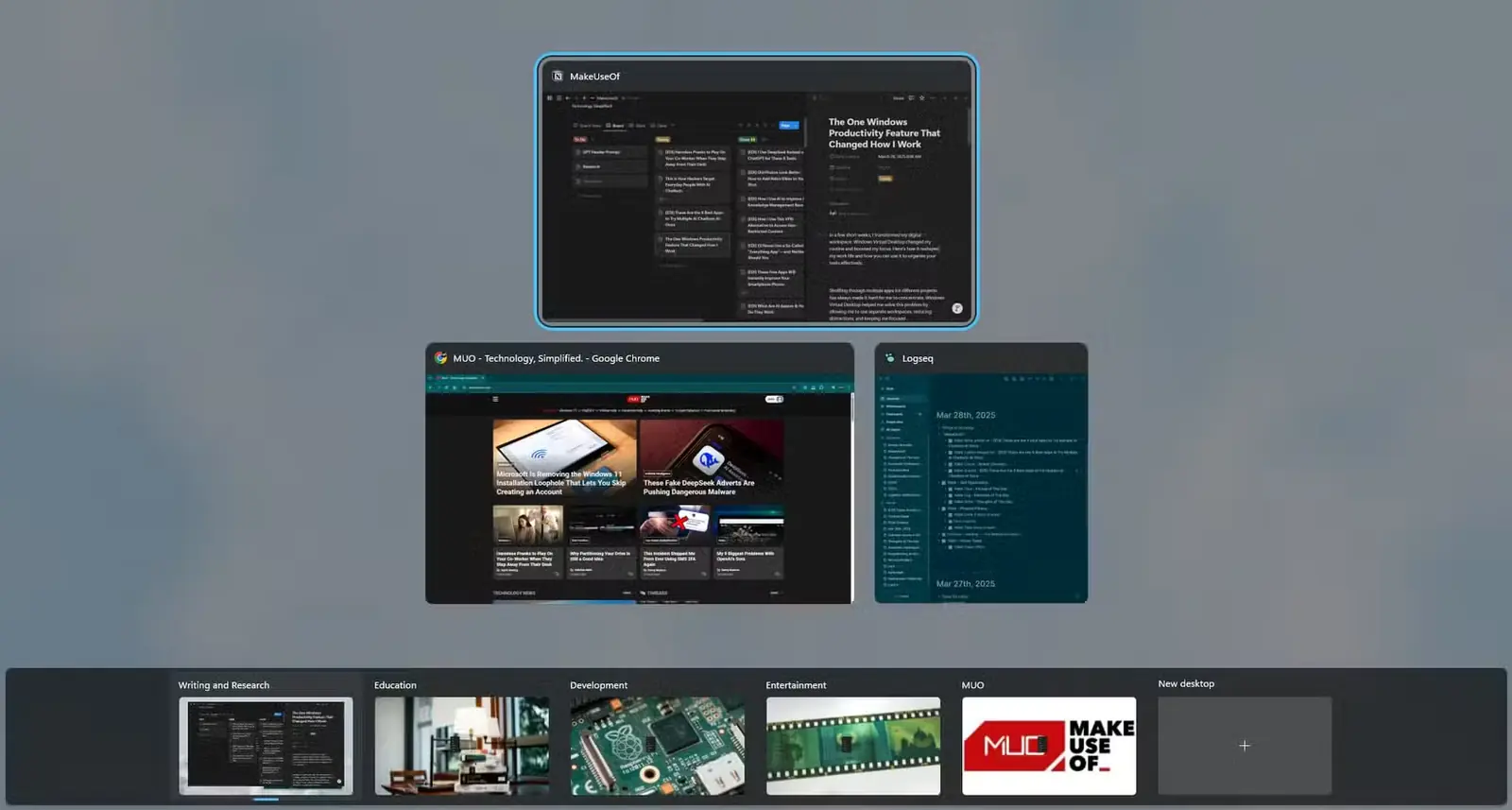Open the Entertainment desktop thumbnail
The image size is (1512, 810).
tap(853, 746)
